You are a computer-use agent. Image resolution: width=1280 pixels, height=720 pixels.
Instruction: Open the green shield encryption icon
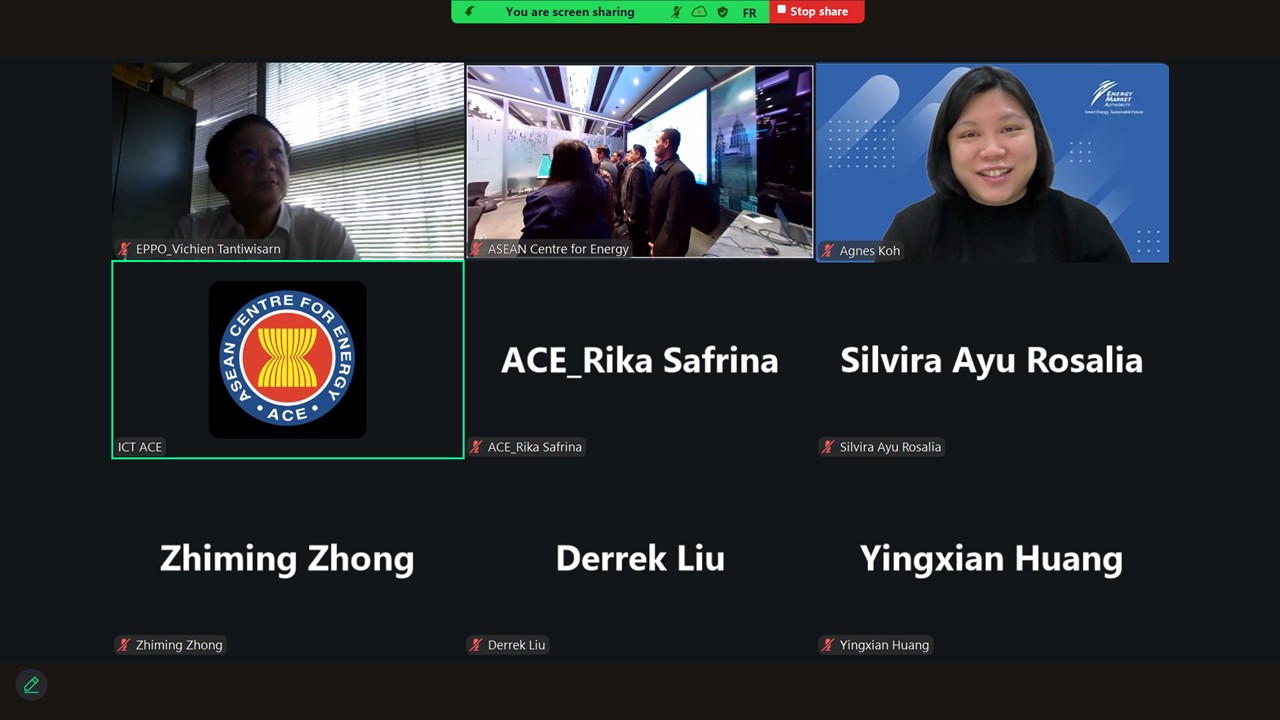(x=723, y=12)
